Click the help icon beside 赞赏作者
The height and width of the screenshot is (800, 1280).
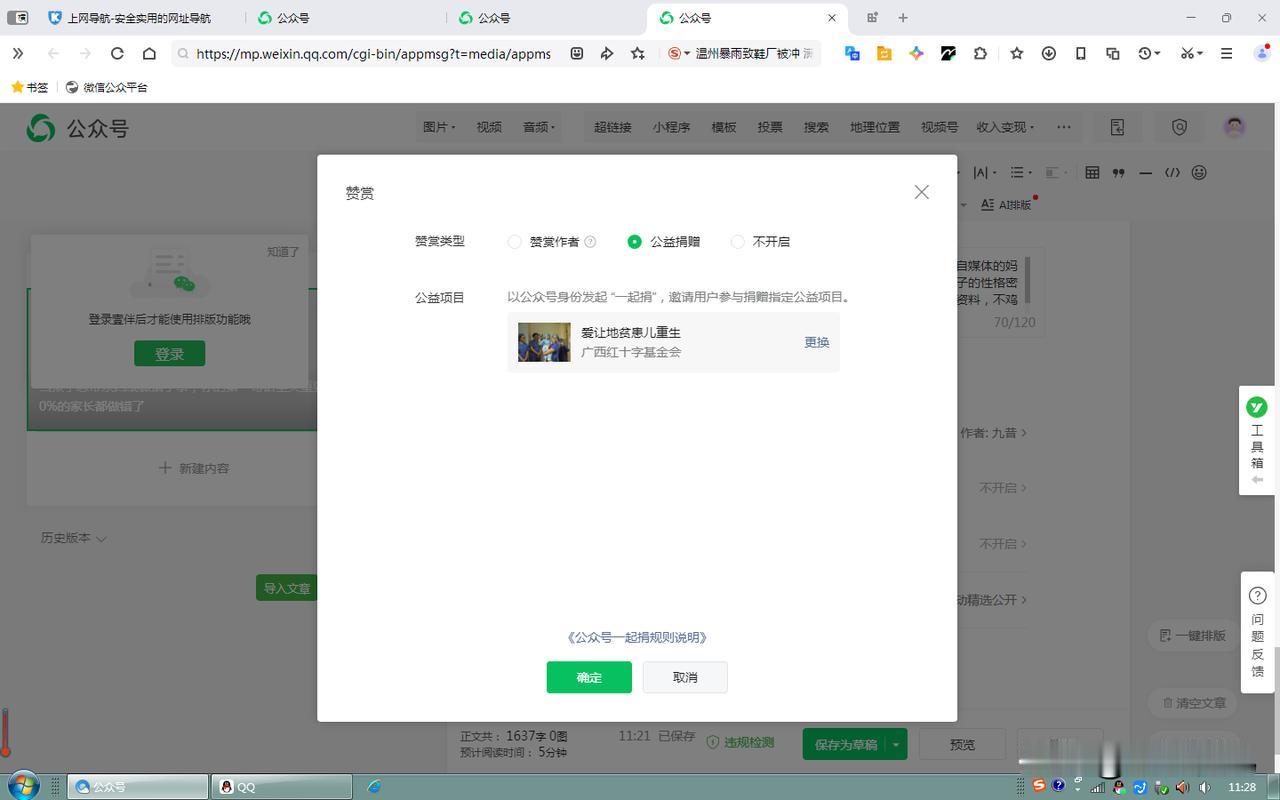point(590,242)
